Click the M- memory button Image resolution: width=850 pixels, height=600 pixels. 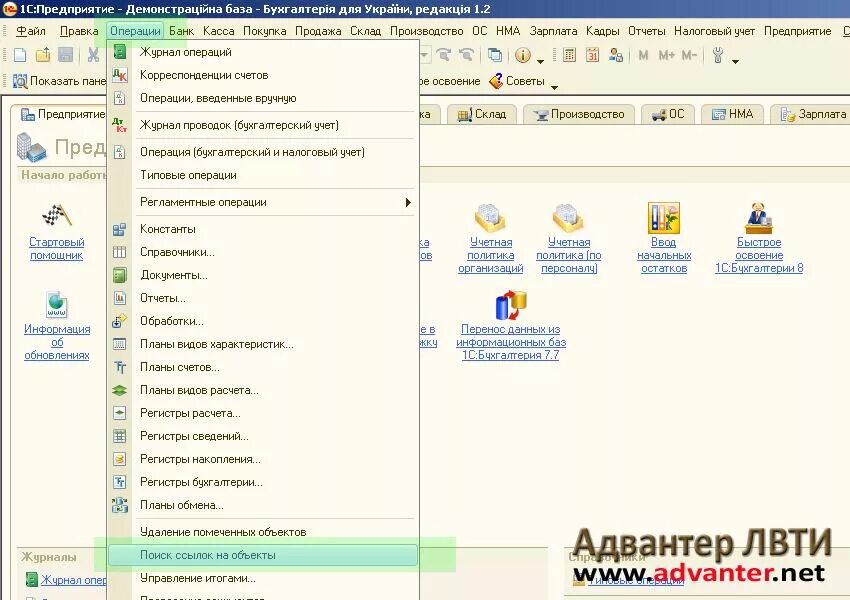click(x=690, y=55)
